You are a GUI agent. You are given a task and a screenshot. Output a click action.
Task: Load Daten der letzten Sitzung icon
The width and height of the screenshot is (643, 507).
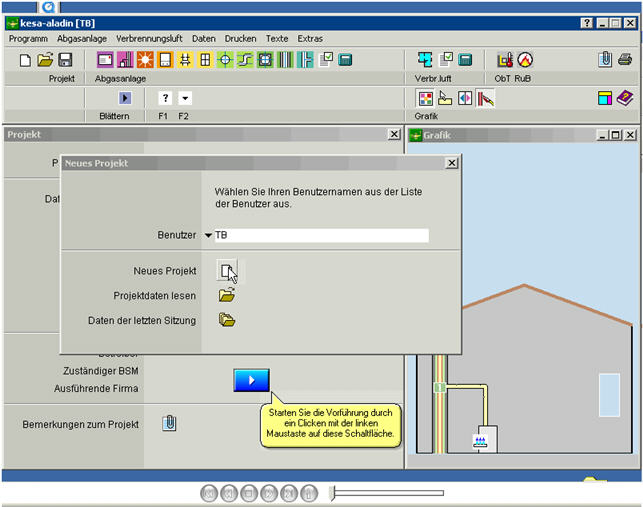click(227, 320)
